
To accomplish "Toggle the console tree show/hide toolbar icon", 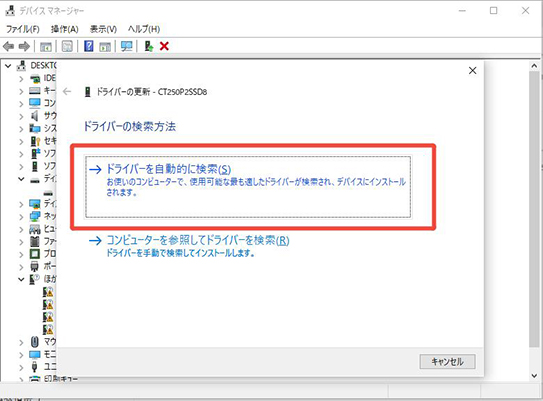I will point(46,46).
